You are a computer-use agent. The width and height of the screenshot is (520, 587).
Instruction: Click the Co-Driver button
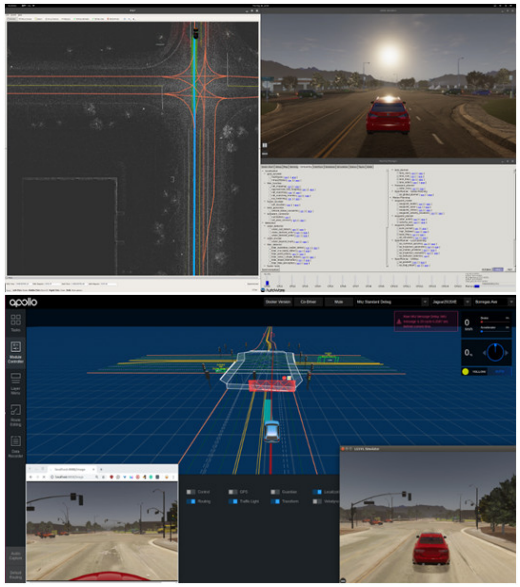point(308,302)
